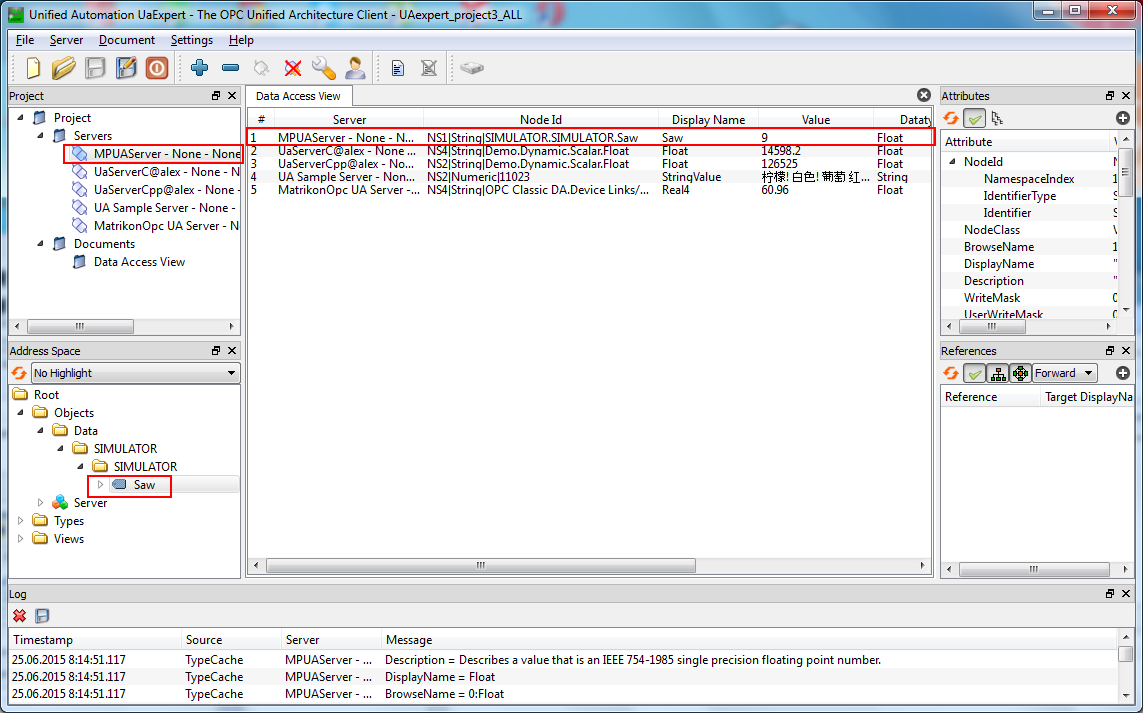The width and height of the screenshot is (1143, 713).
Task: Toggle References hierarchy view button
Action: click(x=997, y=373)
